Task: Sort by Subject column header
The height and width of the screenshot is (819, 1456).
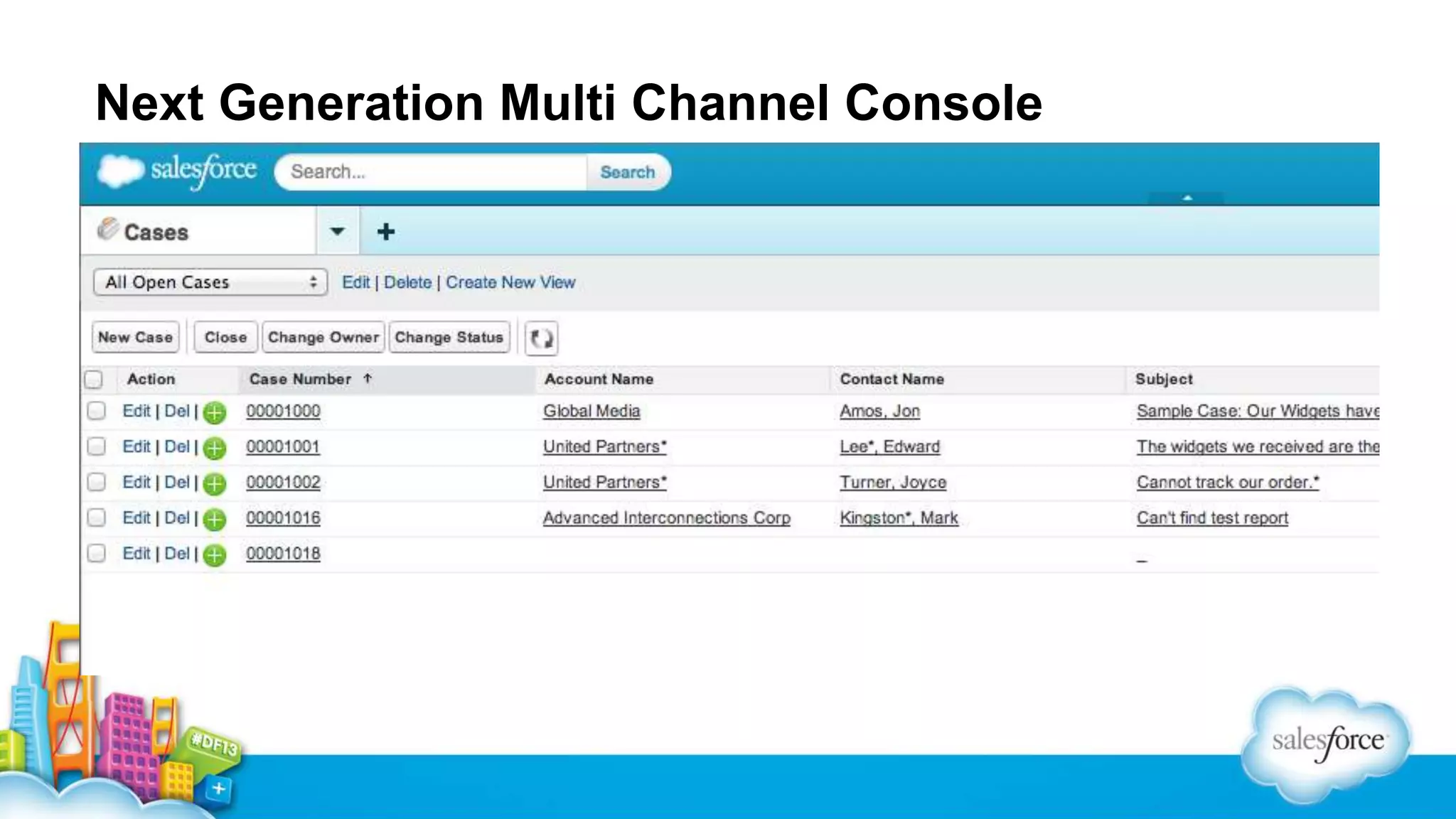Action: [x=1164, y=379]
